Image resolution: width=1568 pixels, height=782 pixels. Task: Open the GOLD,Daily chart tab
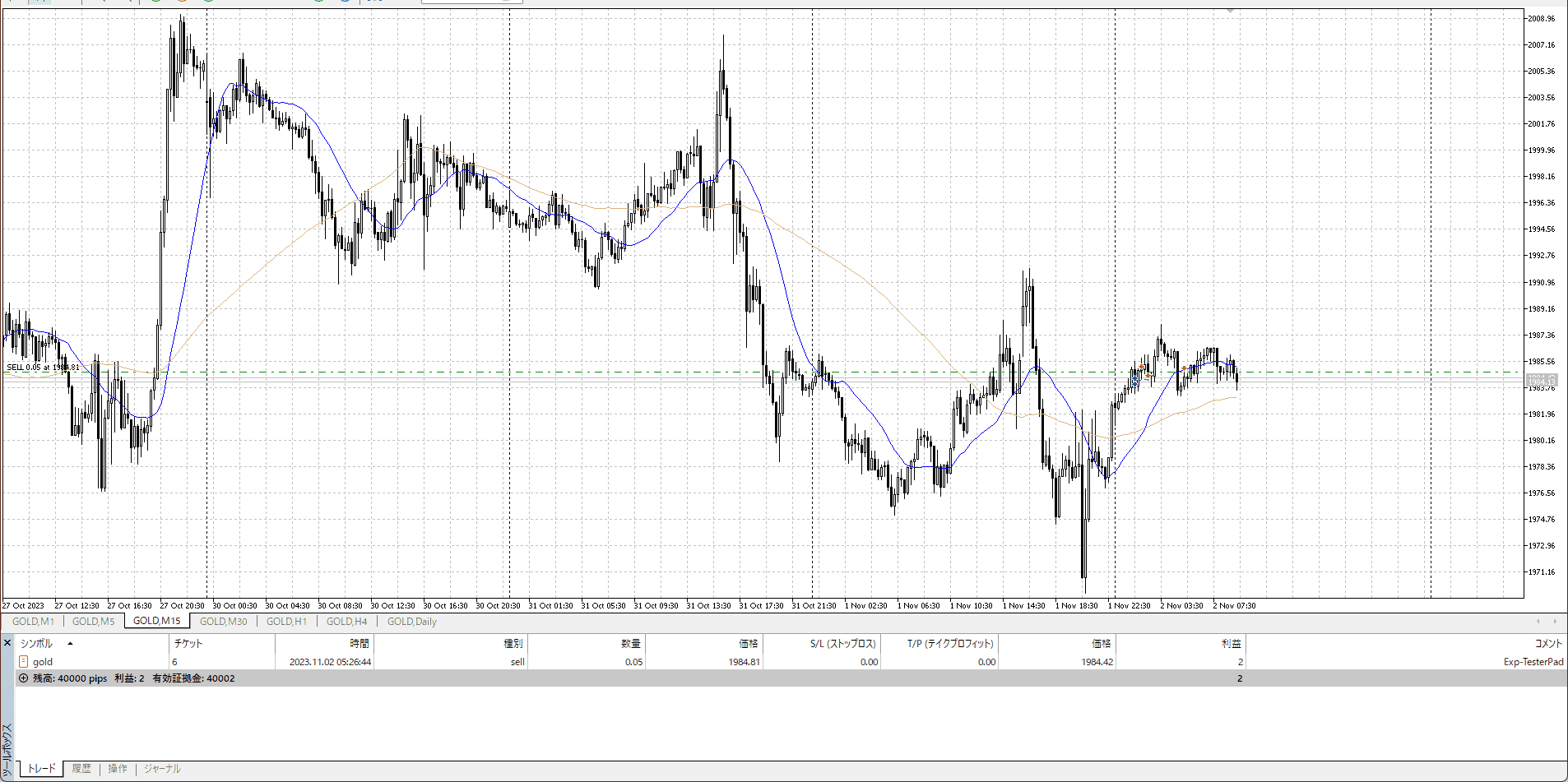[x=411, y=622]
